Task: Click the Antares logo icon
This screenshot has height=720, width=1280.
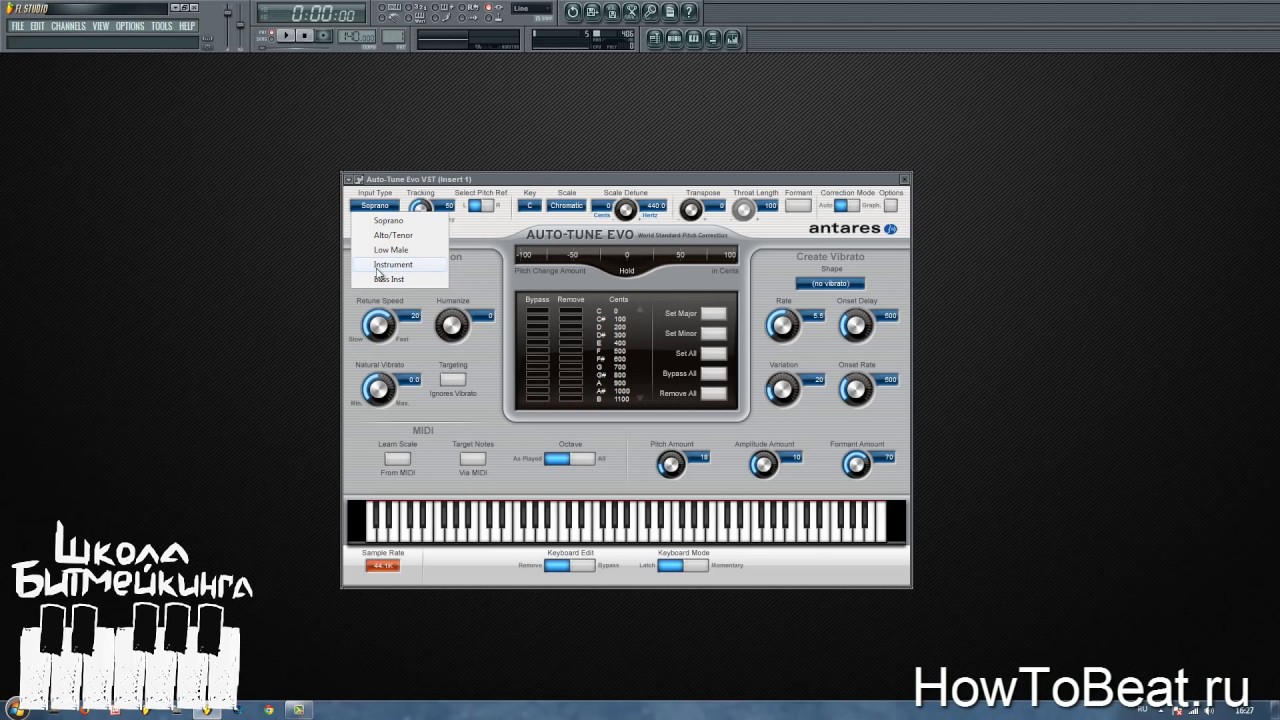Action: coord(890,229)
